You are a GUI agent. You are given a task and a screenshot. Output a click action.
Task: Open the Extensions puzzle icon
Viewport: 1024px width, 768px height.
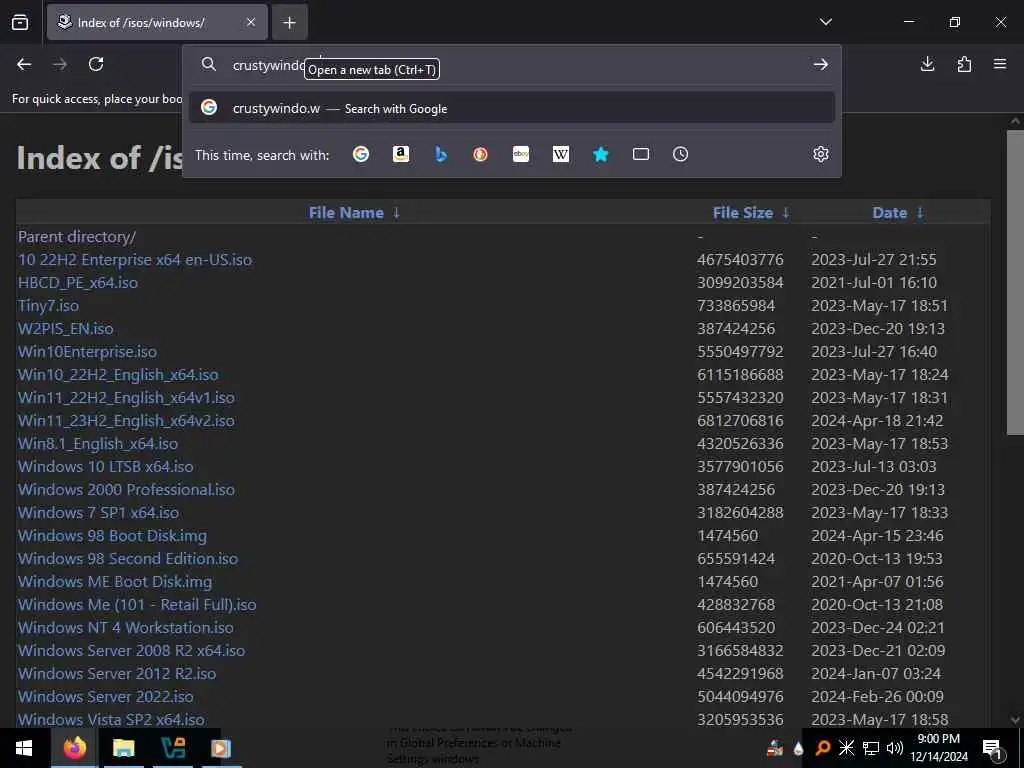click(964, 64)
